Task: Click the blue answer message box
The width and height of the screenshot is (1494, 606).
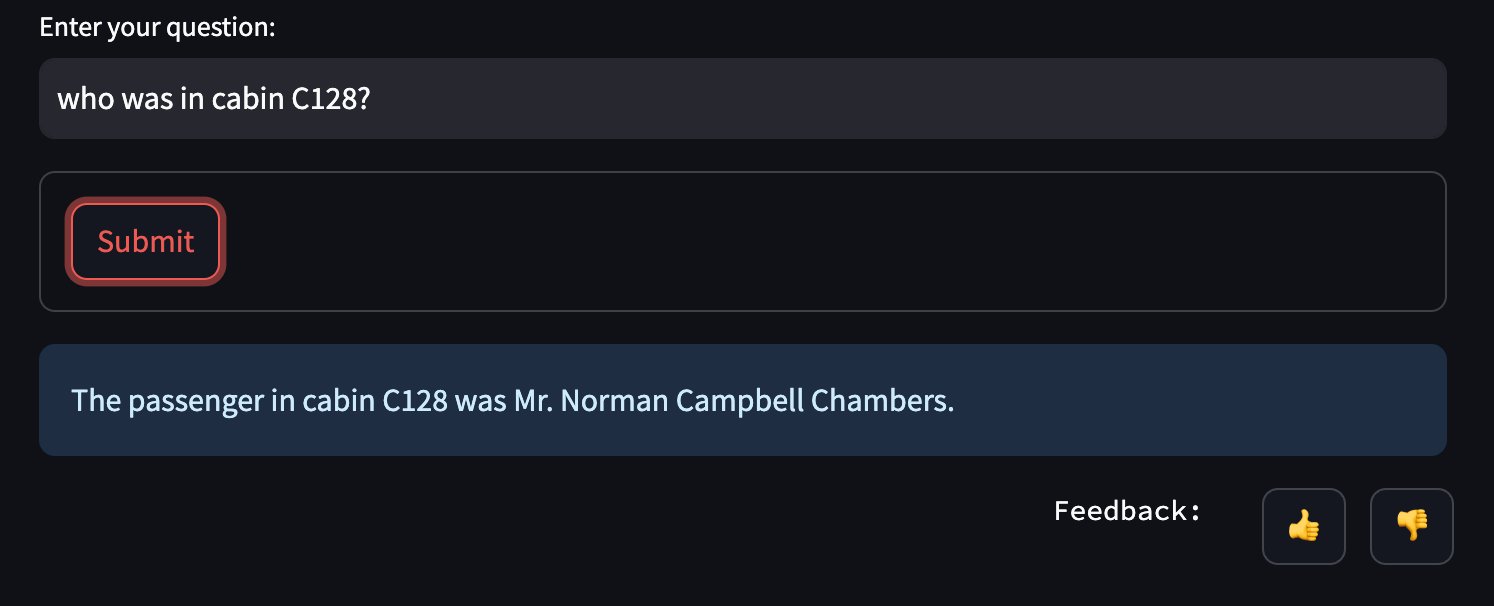Action: click(743, 400)
